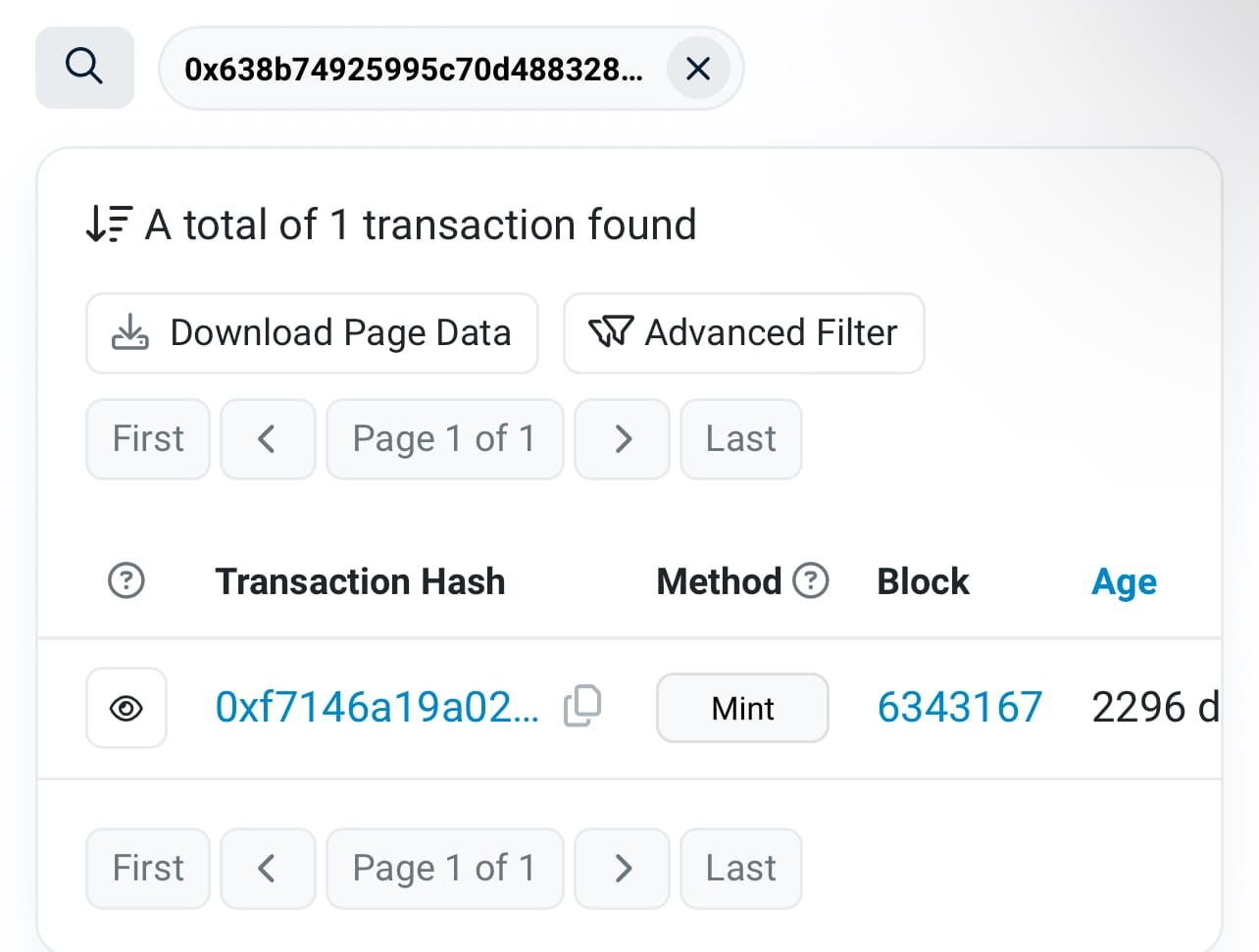This screenshot has height=952, width=1259.
Task: Click the bottom previous page chevron
Action: 267,869
